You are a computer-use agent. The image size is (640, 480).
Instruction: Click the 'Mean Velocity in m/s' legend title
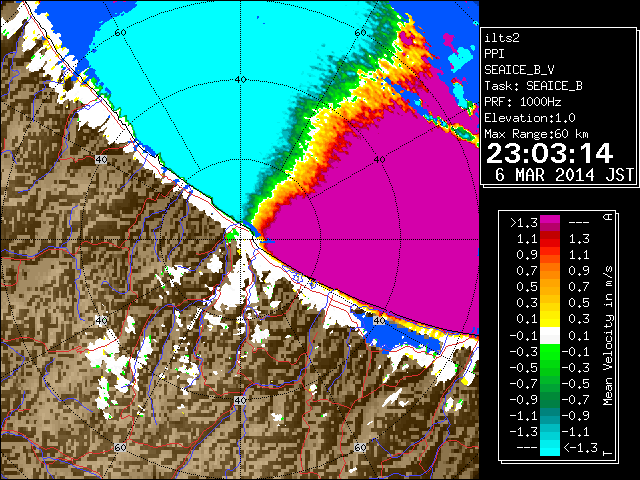pyautogui.click(x=608, y=336)
